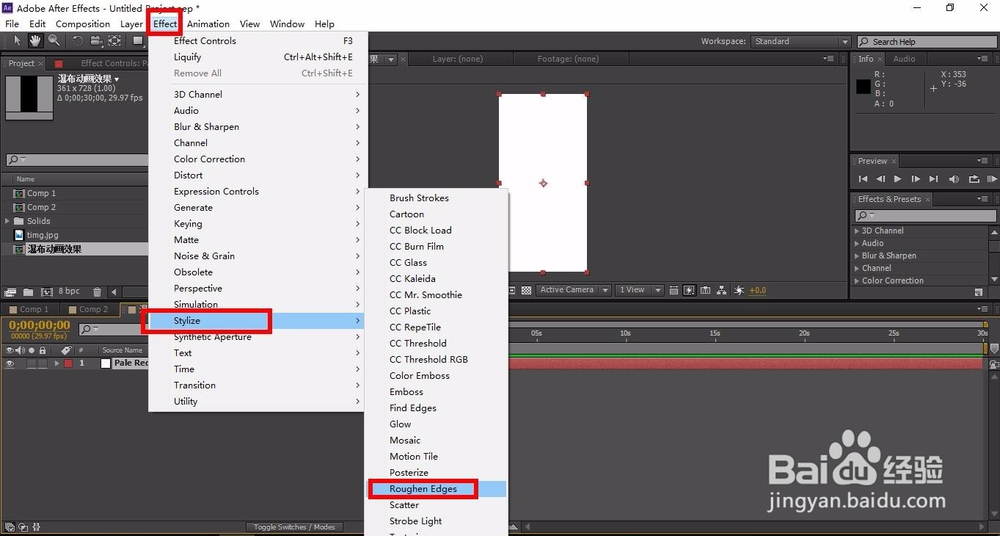This screenshot has height=536, width=1000.
Task: Click the RAM Preview button
Action: click(993, 179)
